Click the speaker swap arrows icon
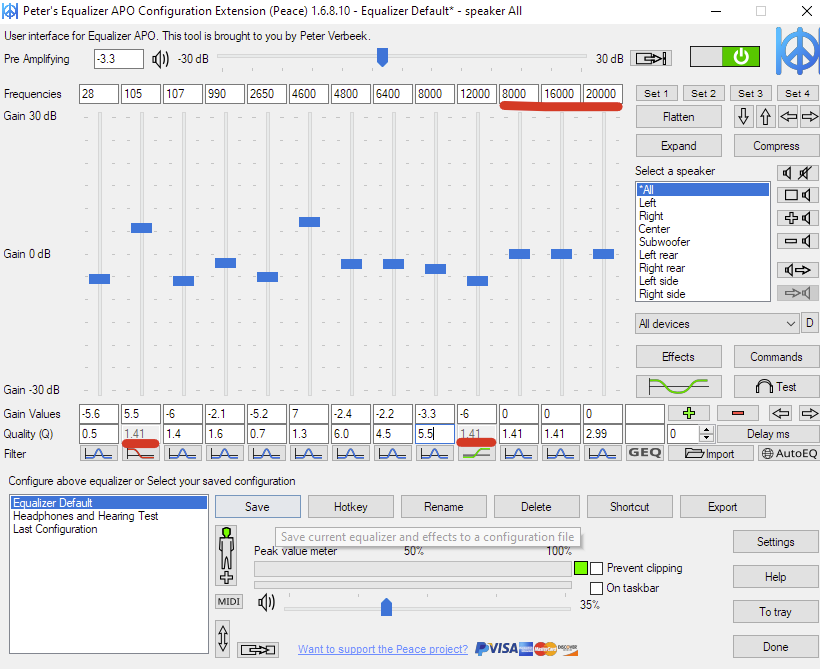 coord(798,270)
